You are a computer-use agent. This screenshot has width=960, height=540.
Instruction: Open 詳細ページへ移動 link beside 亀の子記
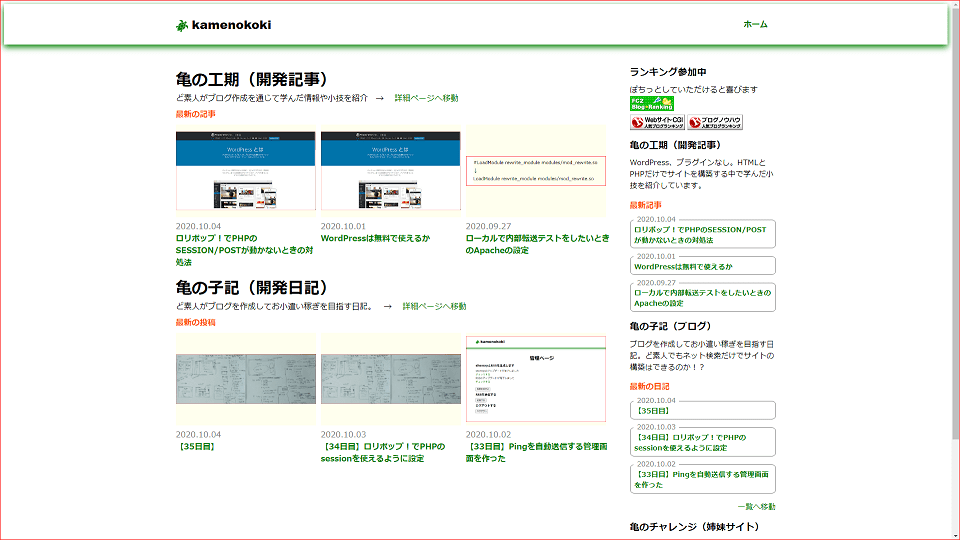pos(434,306)
